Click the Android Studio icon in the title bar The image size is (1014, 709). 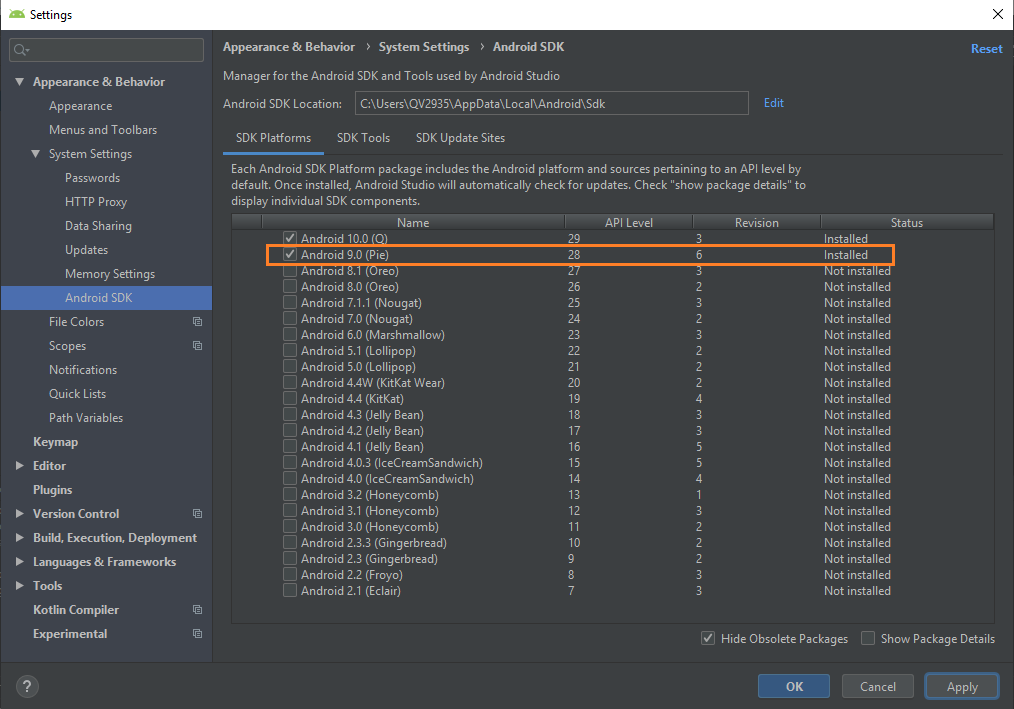pos(17,15)
